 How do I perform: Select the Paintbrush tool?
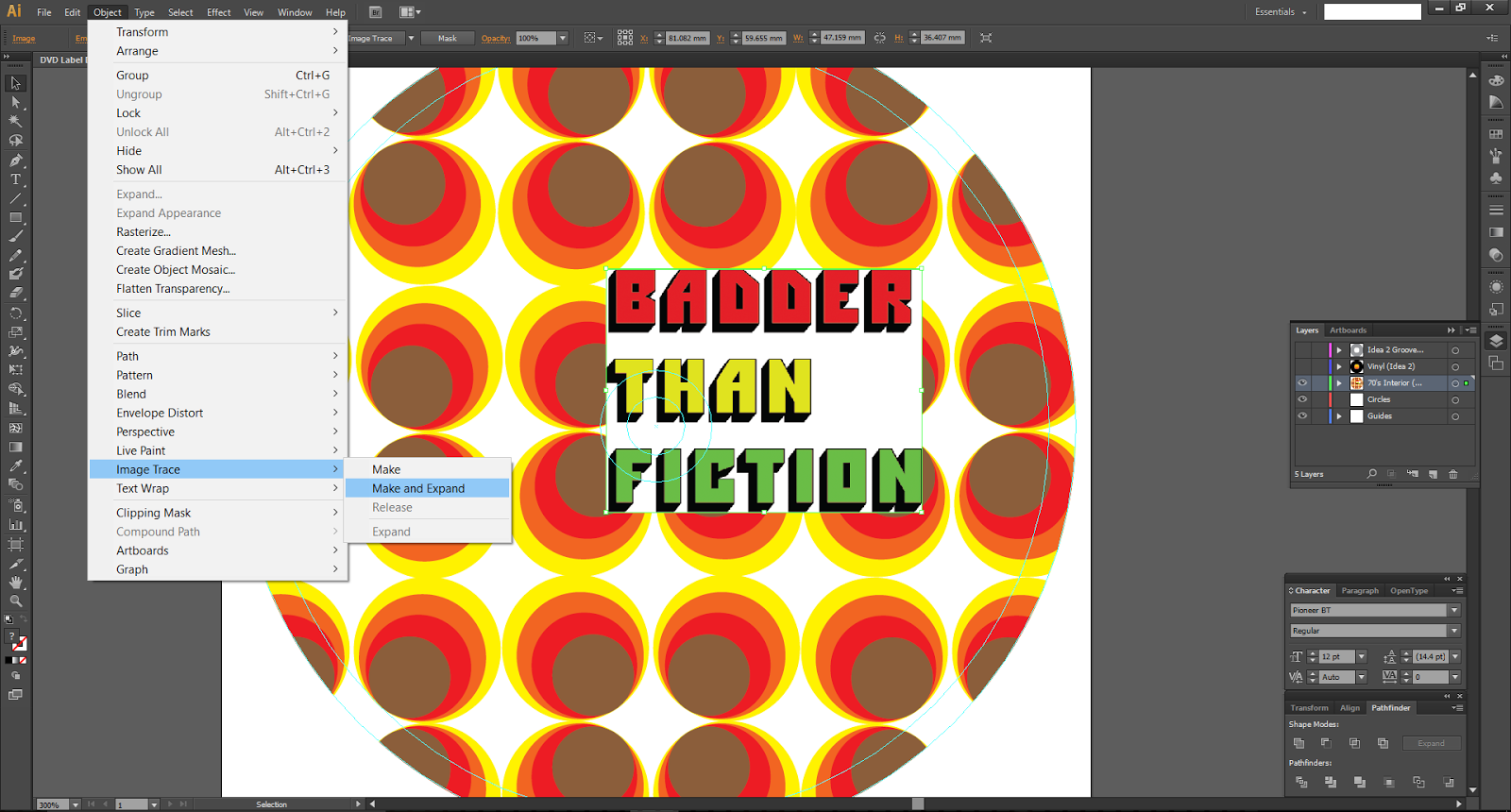[16, 236]
